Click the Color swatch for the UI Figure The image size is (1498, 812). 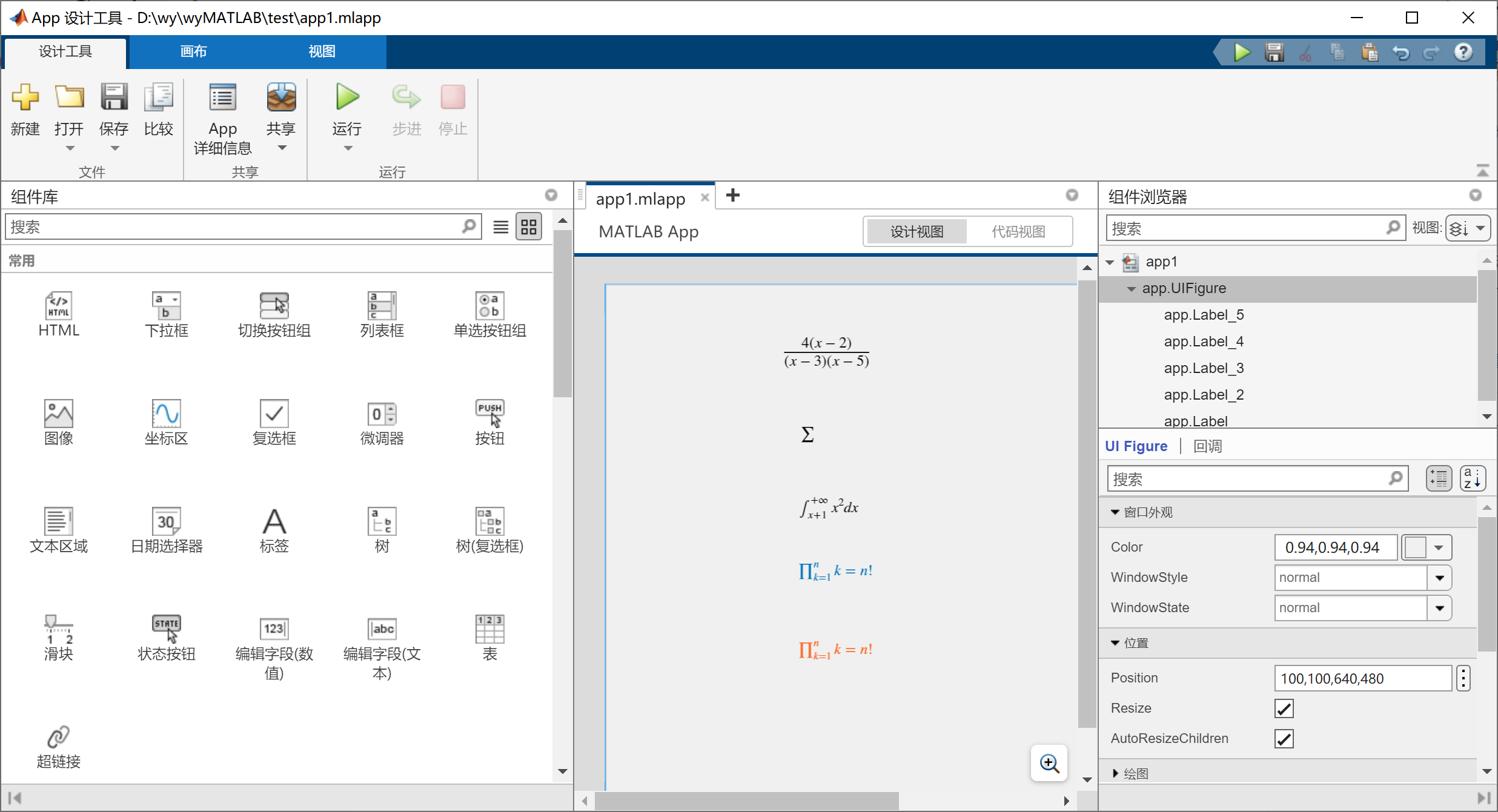(x=1416, y=547)
